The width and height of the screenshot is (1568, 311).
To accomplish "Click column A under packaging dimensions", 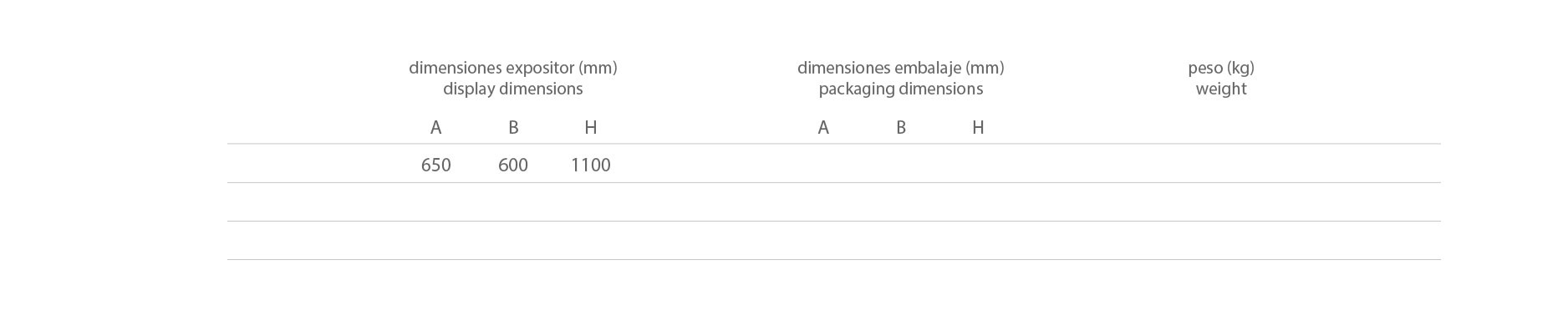I will [823, 127].
